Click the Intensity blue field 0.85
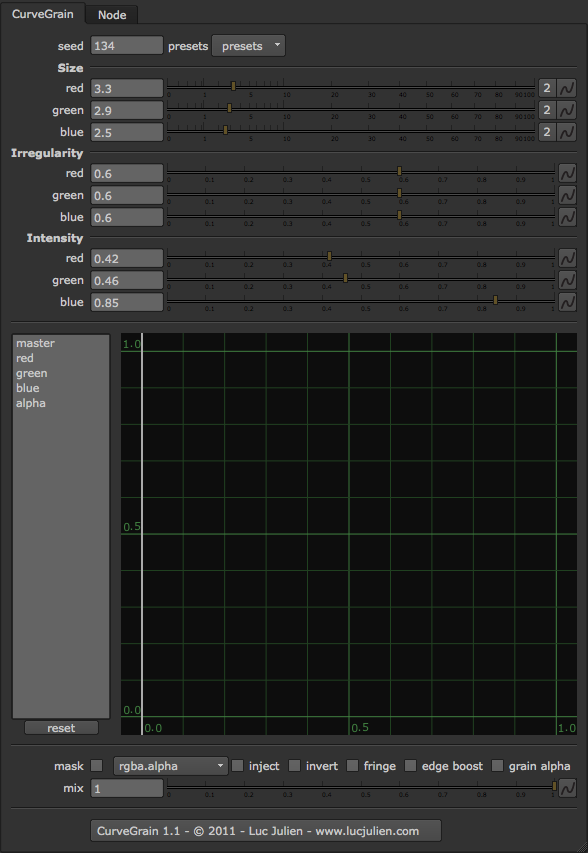588x853 pixels. point(127,302)
